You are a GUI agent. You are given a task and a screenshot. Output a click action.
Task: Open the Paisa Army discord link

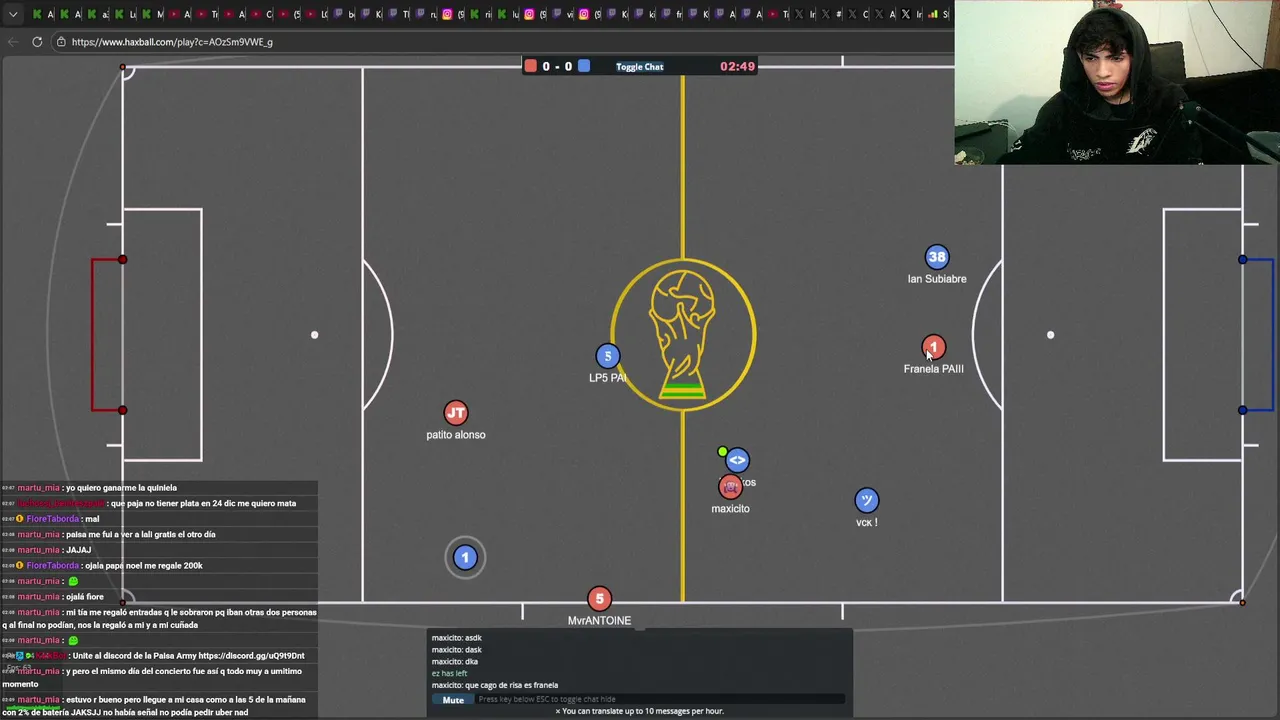coord(251,656)
